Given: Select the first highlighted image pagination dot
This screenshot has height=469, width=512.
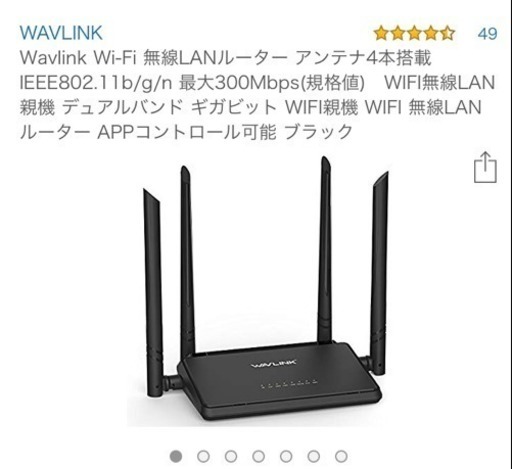Looking at the screenshot, I should point(176,456).
